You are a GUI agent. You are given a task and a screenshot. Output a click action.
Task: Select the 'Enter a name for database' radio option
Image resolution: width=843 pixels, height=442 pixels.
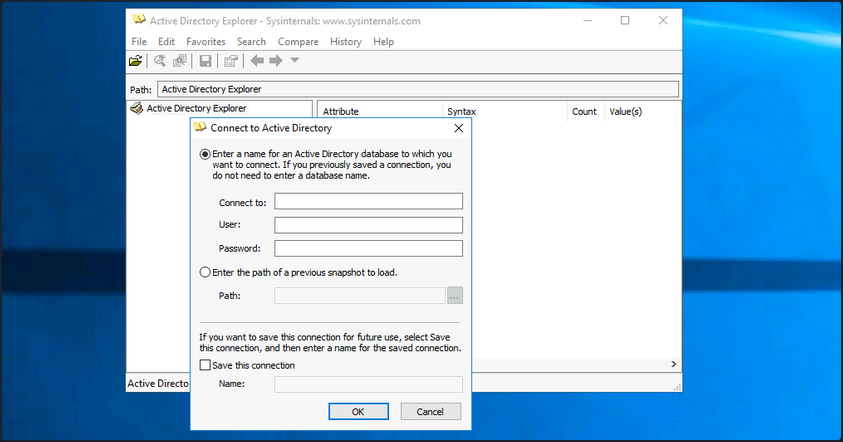point(206,154)
